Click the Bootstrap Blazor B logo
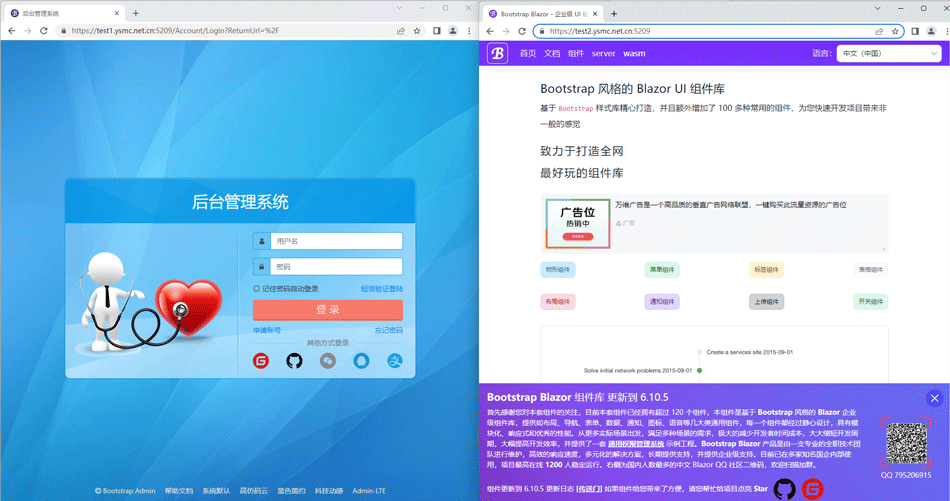The width and height of the screenshot is (950, 501). pyautogui.click(x=497, y=53)
